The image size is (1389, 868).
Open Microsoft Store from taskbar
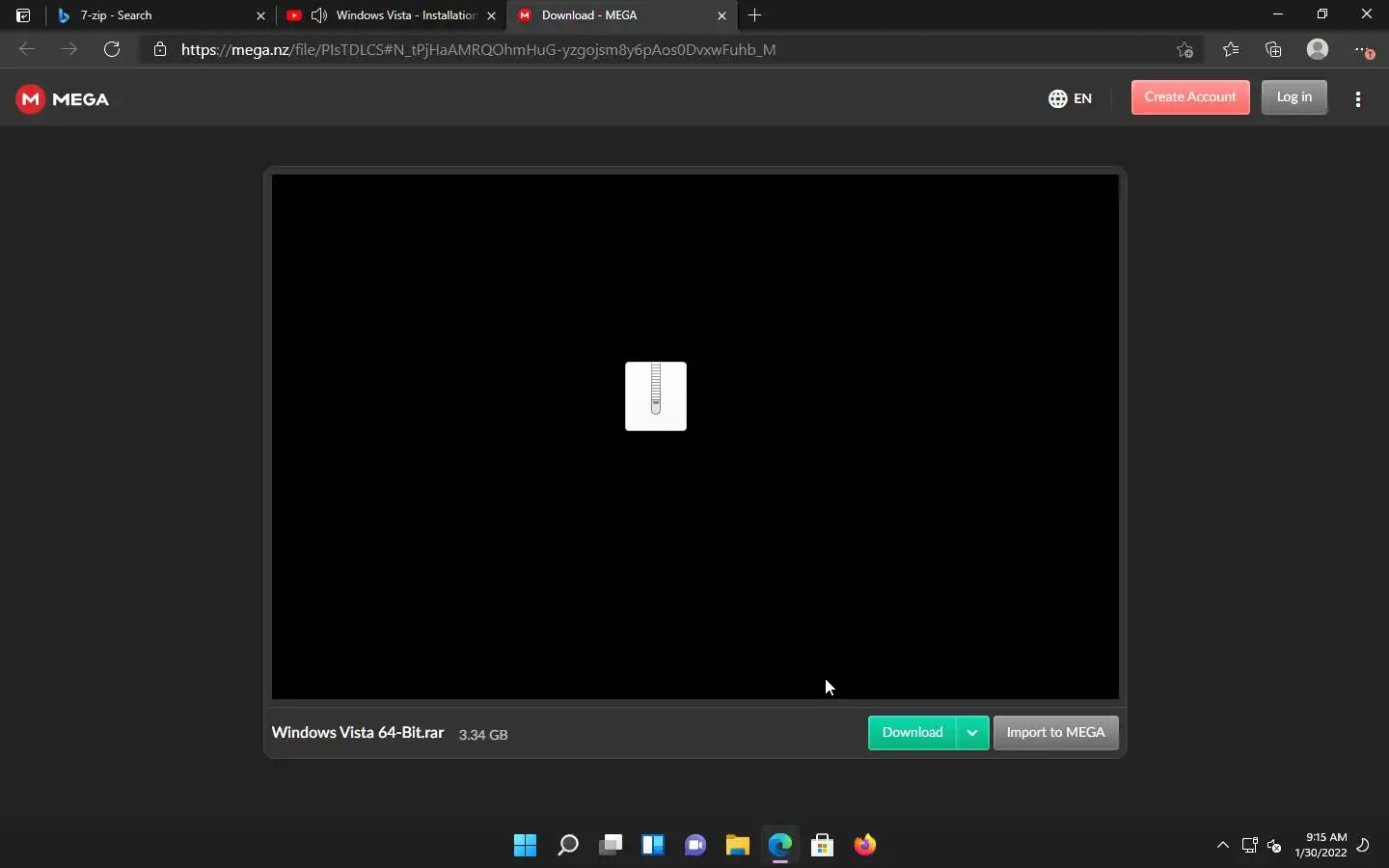click(x=823, y=846)
